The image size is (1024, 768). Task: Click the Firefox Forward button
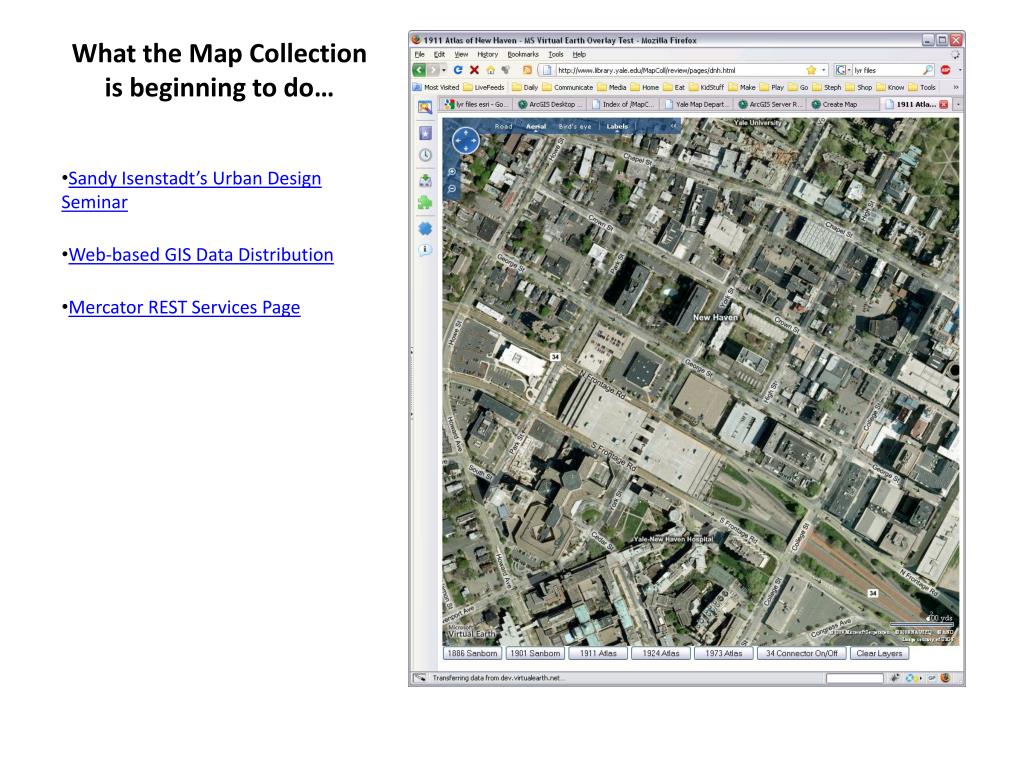(x=432, y=70)
